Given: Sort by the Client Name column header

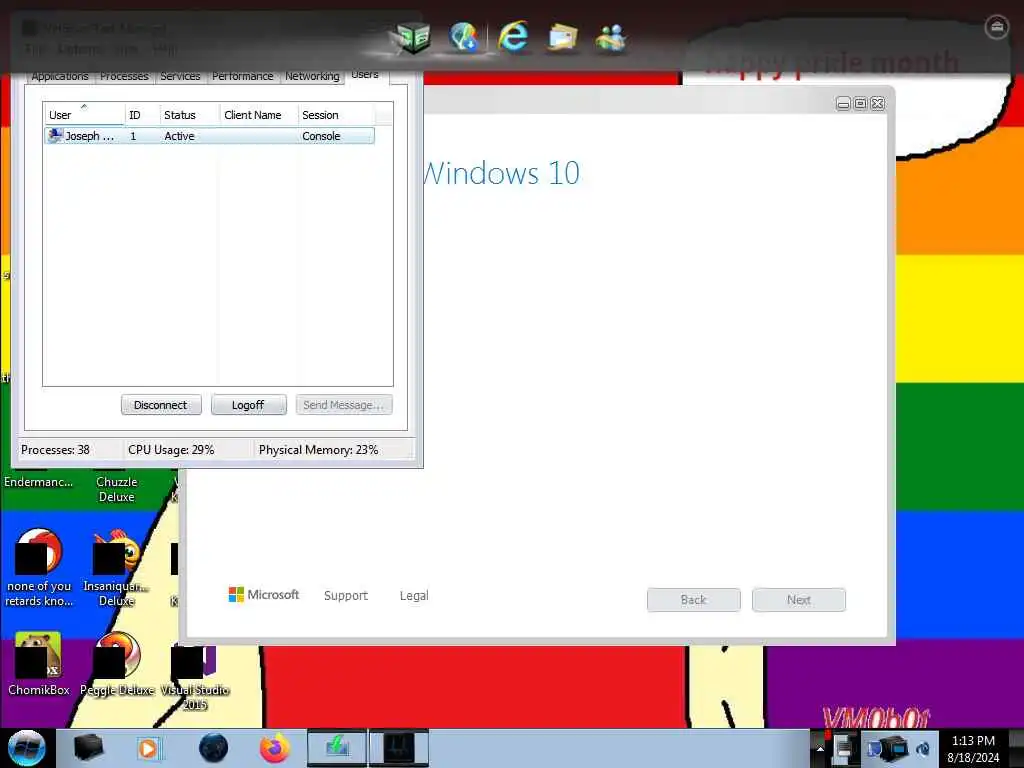Looking at the screenshot, I should [259, 114].
